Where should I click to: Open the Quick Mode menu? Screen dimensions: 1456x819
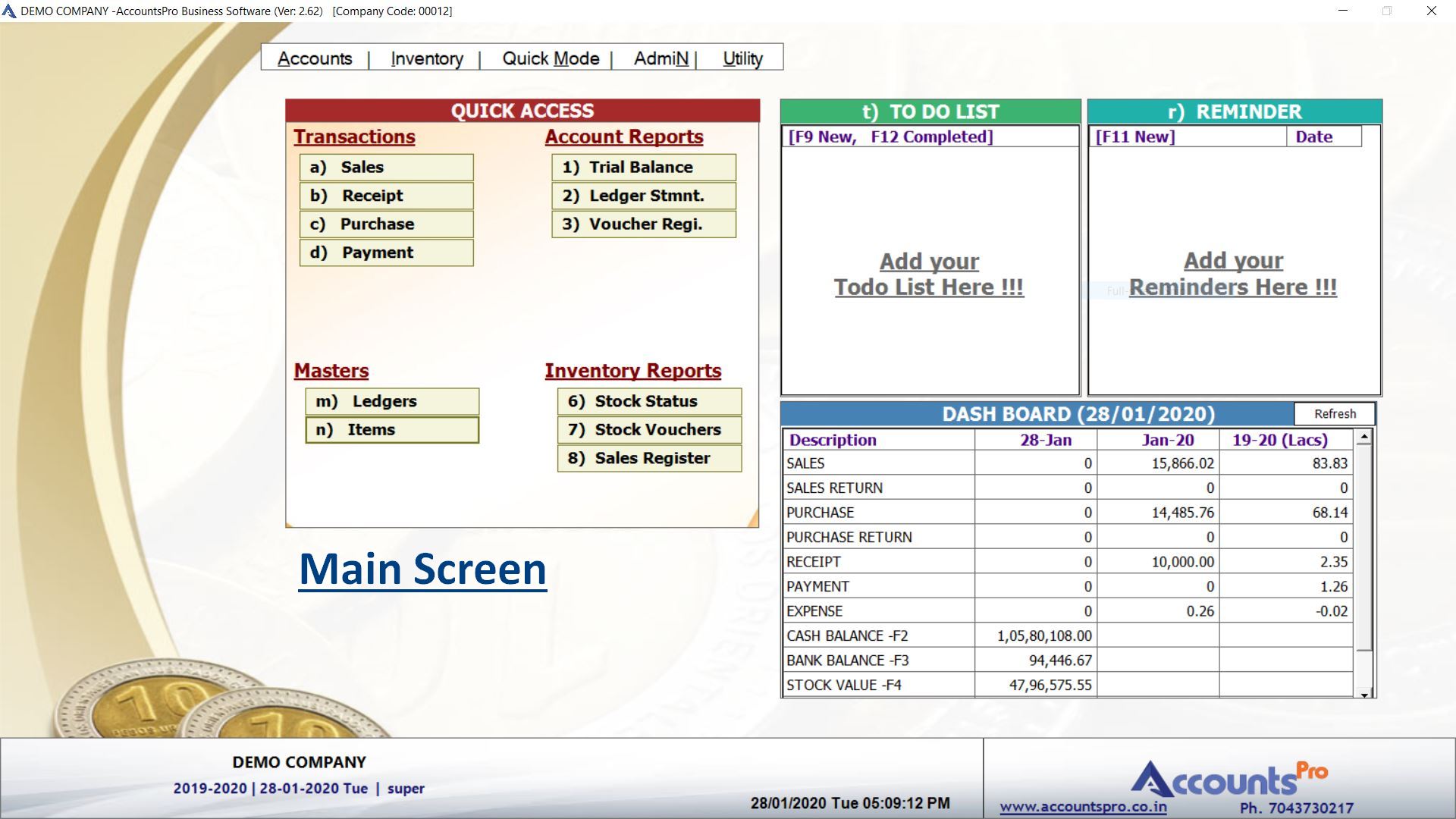click(551, 58)
